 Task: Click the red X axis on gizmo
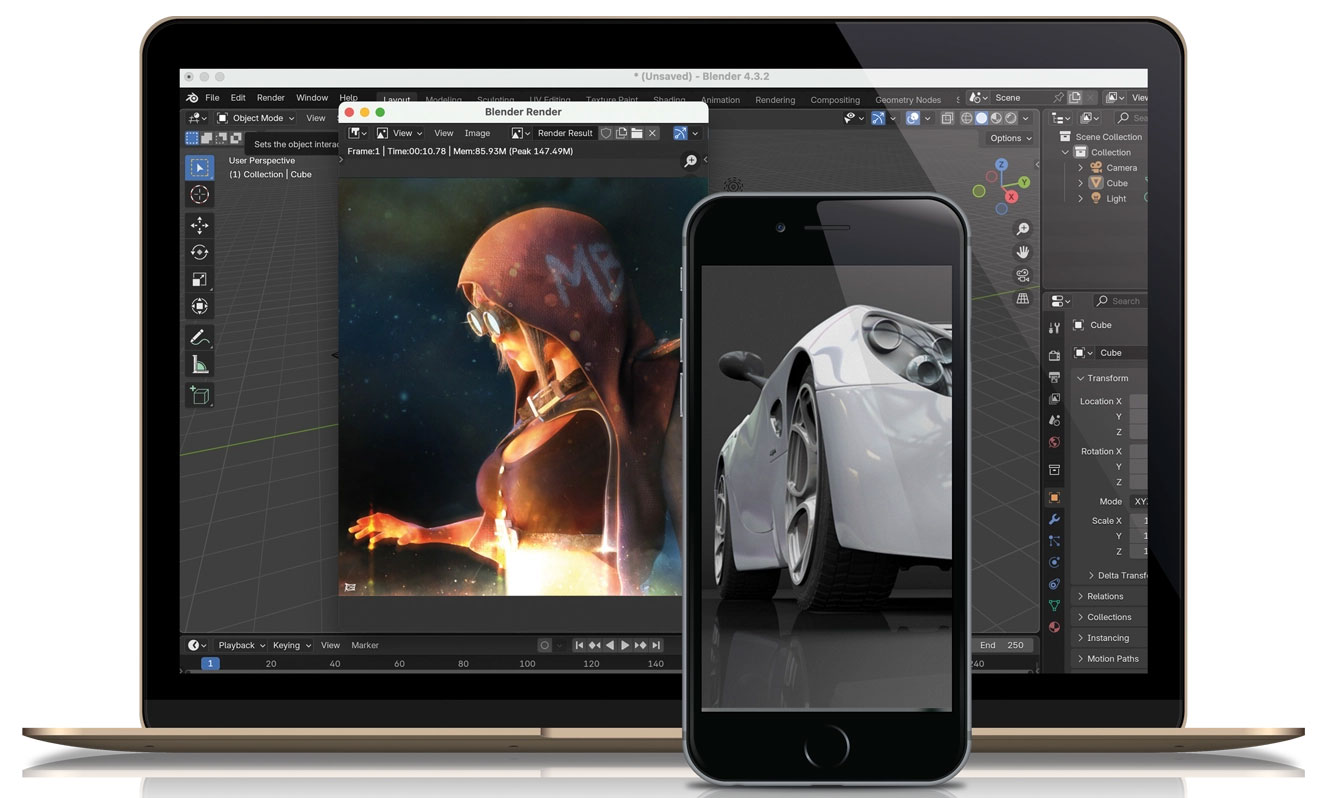[1011, 198]
